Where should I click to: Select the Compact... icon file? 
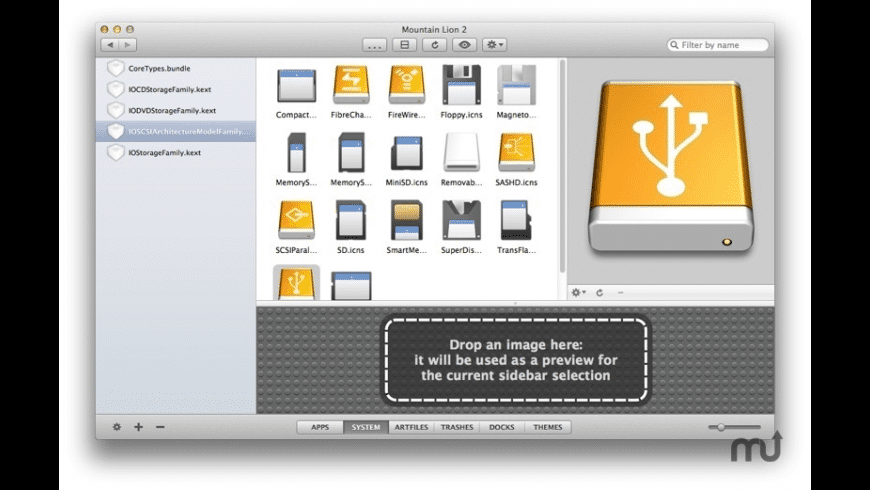coord(296,87)
